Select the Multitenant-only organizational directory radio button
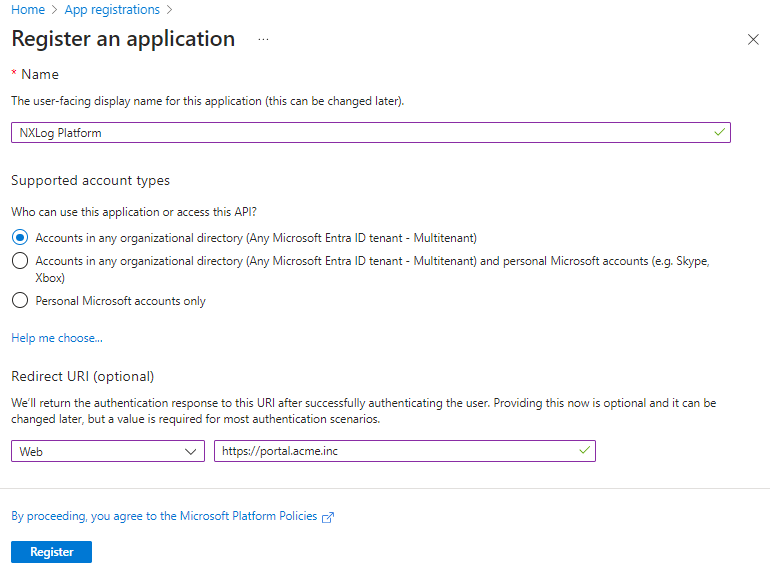770x570 pixels. pyautogui.click(x=20, y=238)
